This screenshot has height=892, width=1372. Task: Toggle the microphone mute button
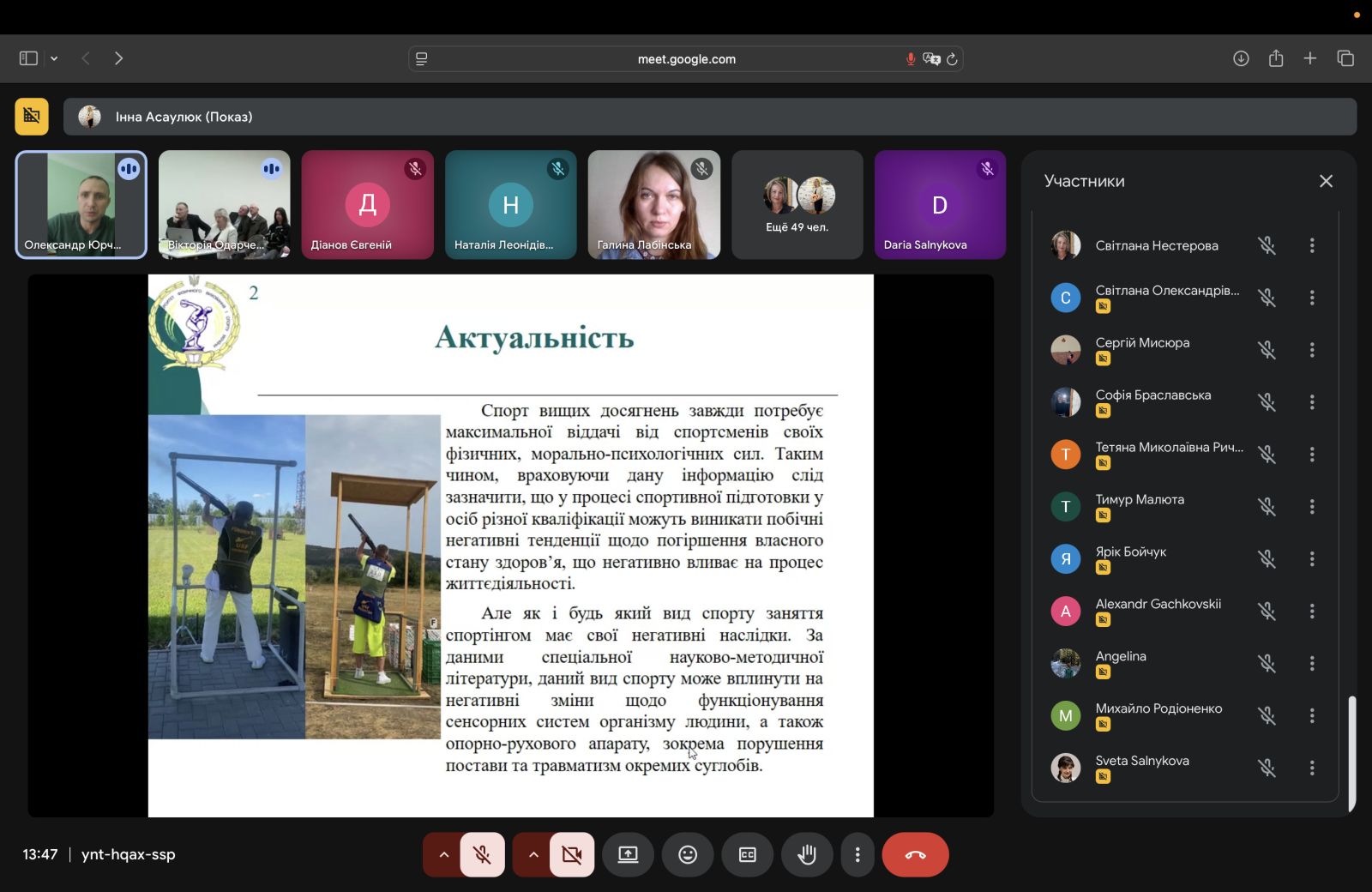(x=482, y=854)
